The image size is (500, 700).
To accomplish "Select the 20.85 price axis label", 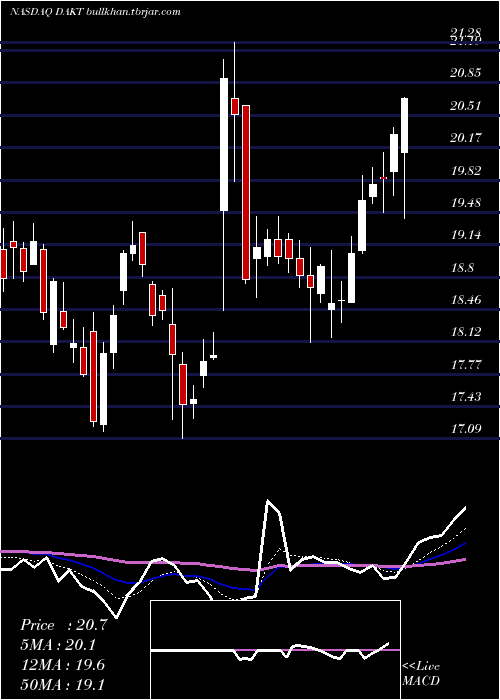I will tap(466, 73).
